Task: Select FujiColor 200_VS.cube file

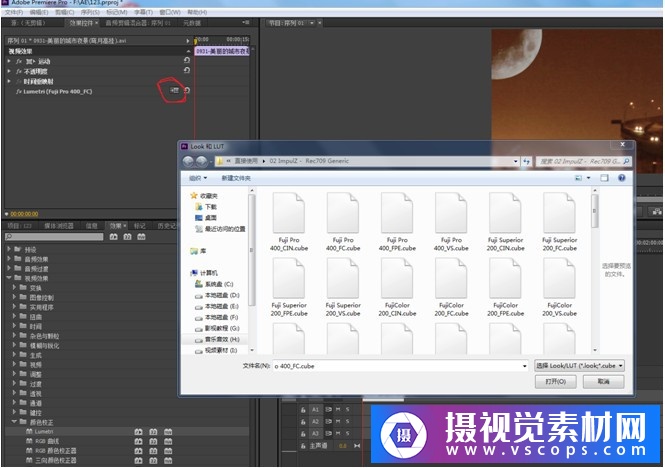Action: pyautogui.click(x=559, y=287)
